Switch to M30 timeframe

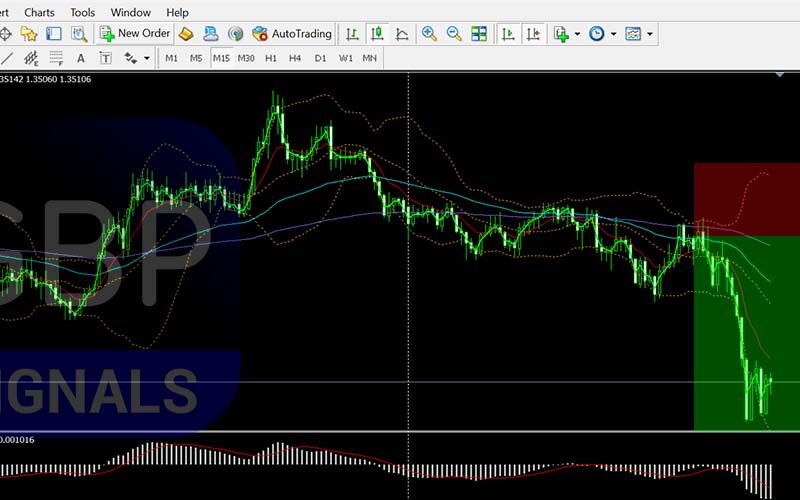point(246,58)
